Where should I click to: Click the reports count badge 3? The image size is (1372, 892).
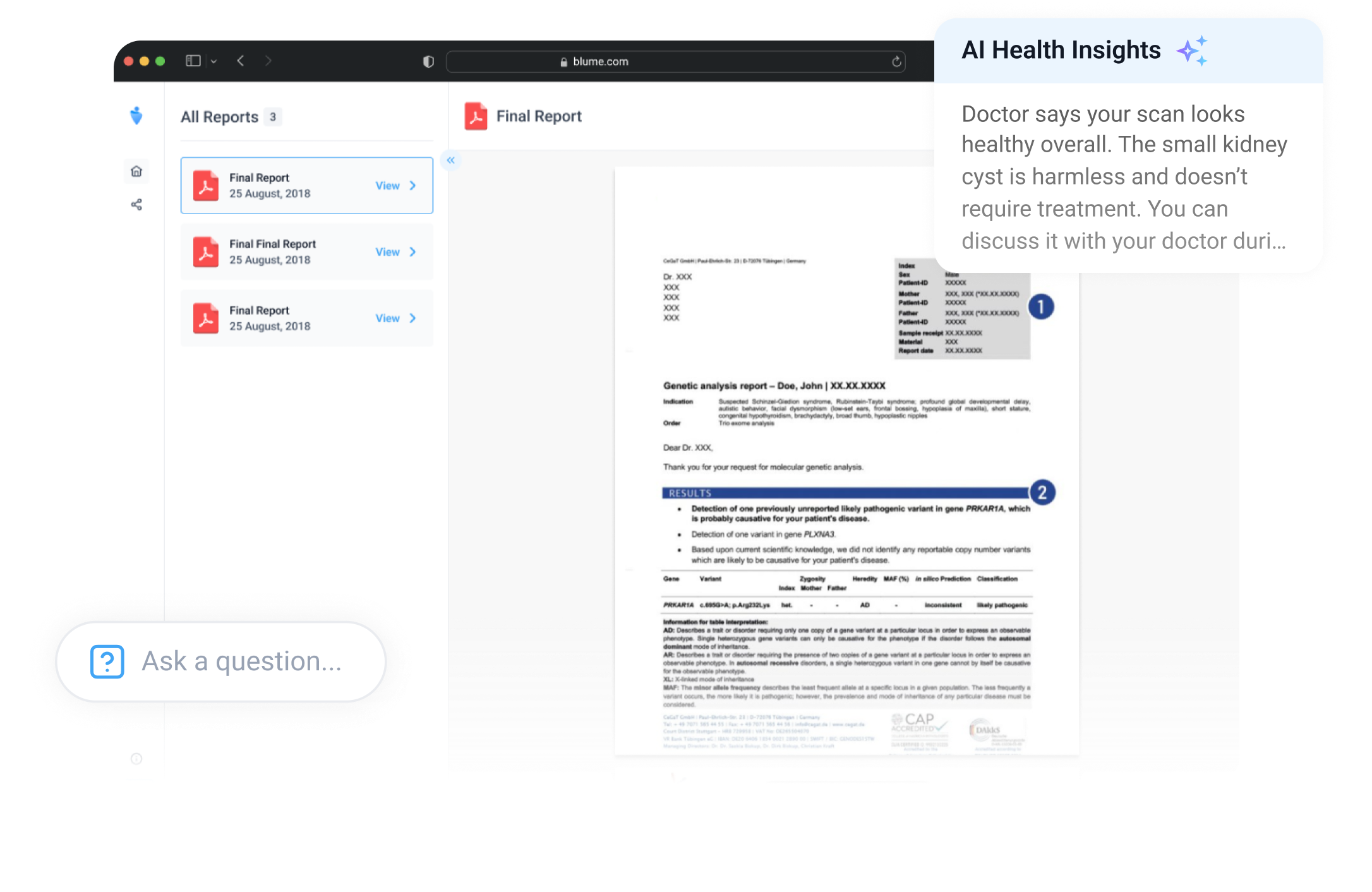(273, 117)
